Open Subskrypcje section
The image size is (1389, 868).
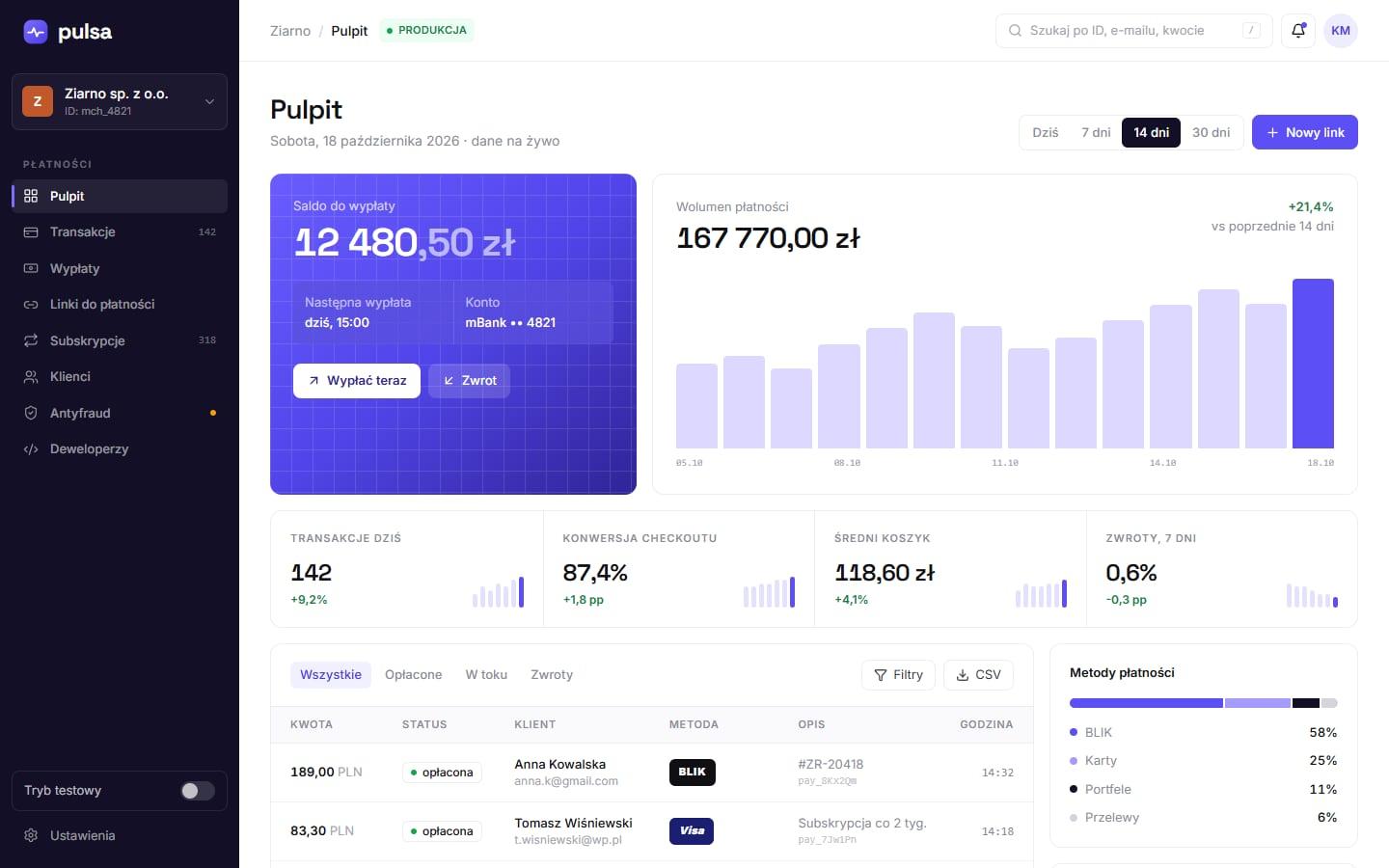(x=120, y=340)
